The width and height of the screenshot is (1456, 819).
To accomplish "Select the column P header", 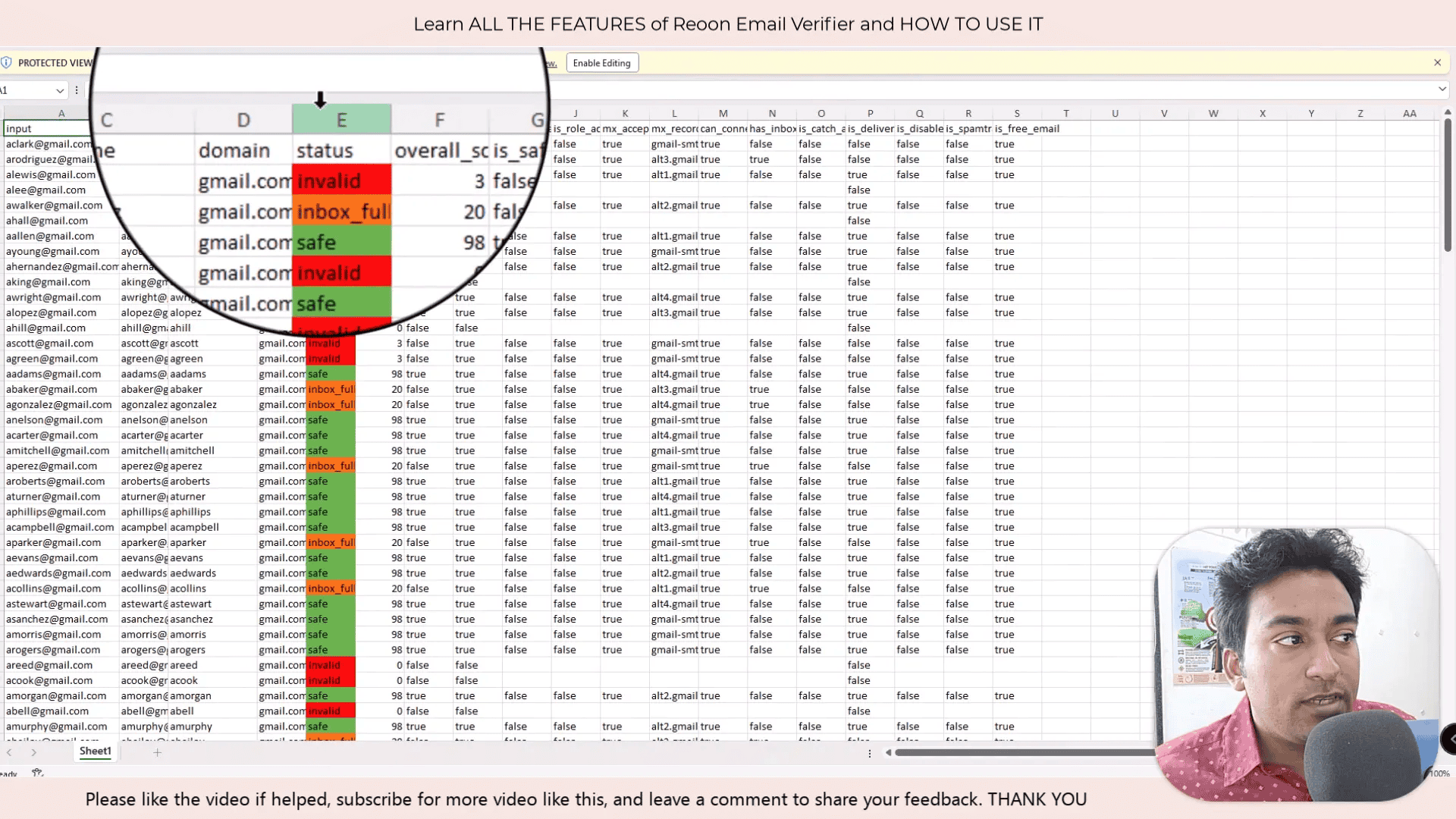I will [871, 113].
